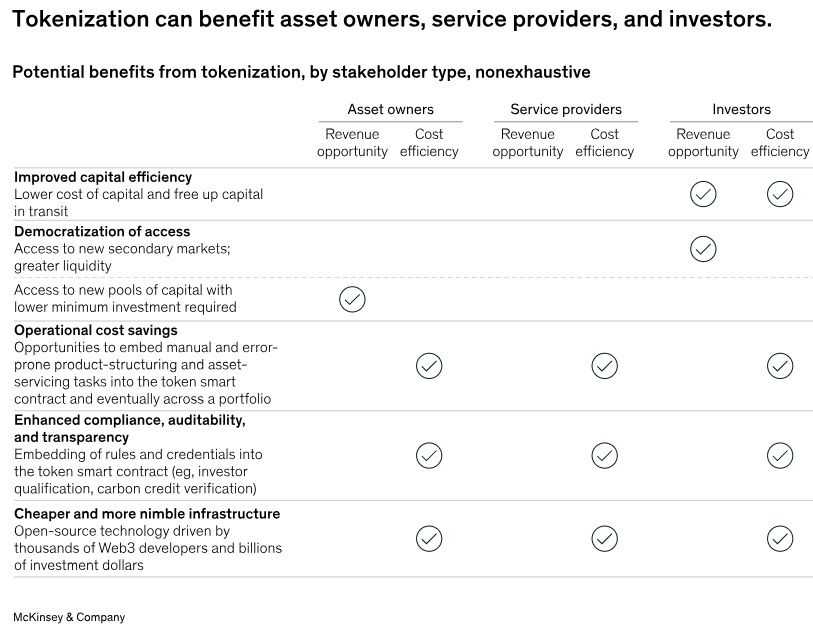Click Enhanced compliance Service providers checkmark
Viewport: 813px width, 628px height.
pyautogui.click(x=604, y=456)
